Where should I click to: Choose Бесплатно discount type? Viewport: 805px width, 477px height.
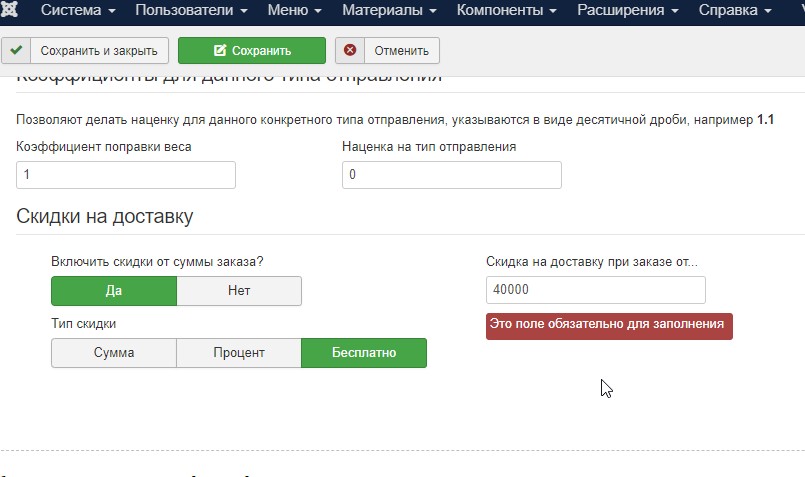(364, 353)
